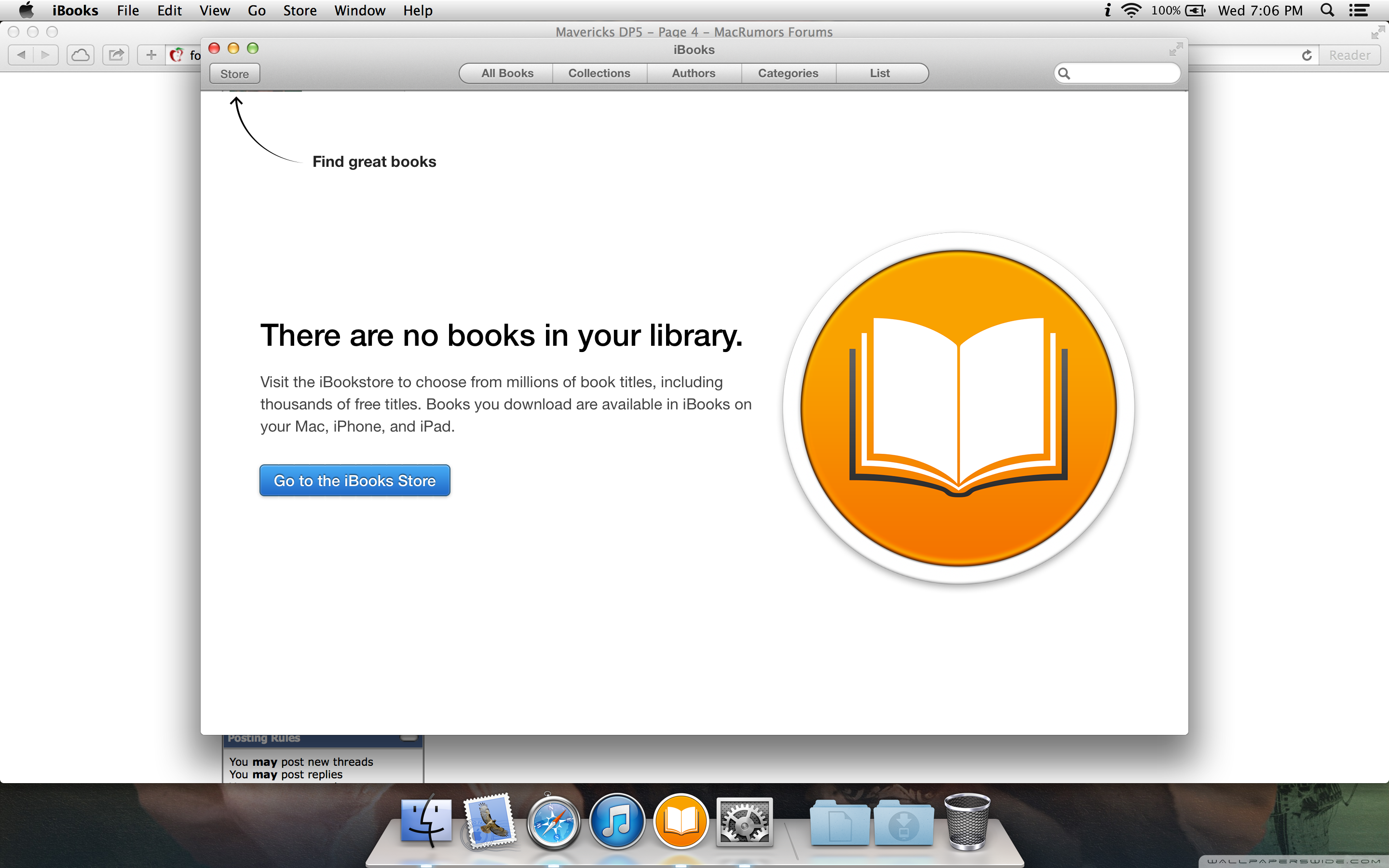Image resolution: width=1389 pixels, height=868 pixels.
Task: Reload the page in Safari
Action: [x=1307, y=55]
